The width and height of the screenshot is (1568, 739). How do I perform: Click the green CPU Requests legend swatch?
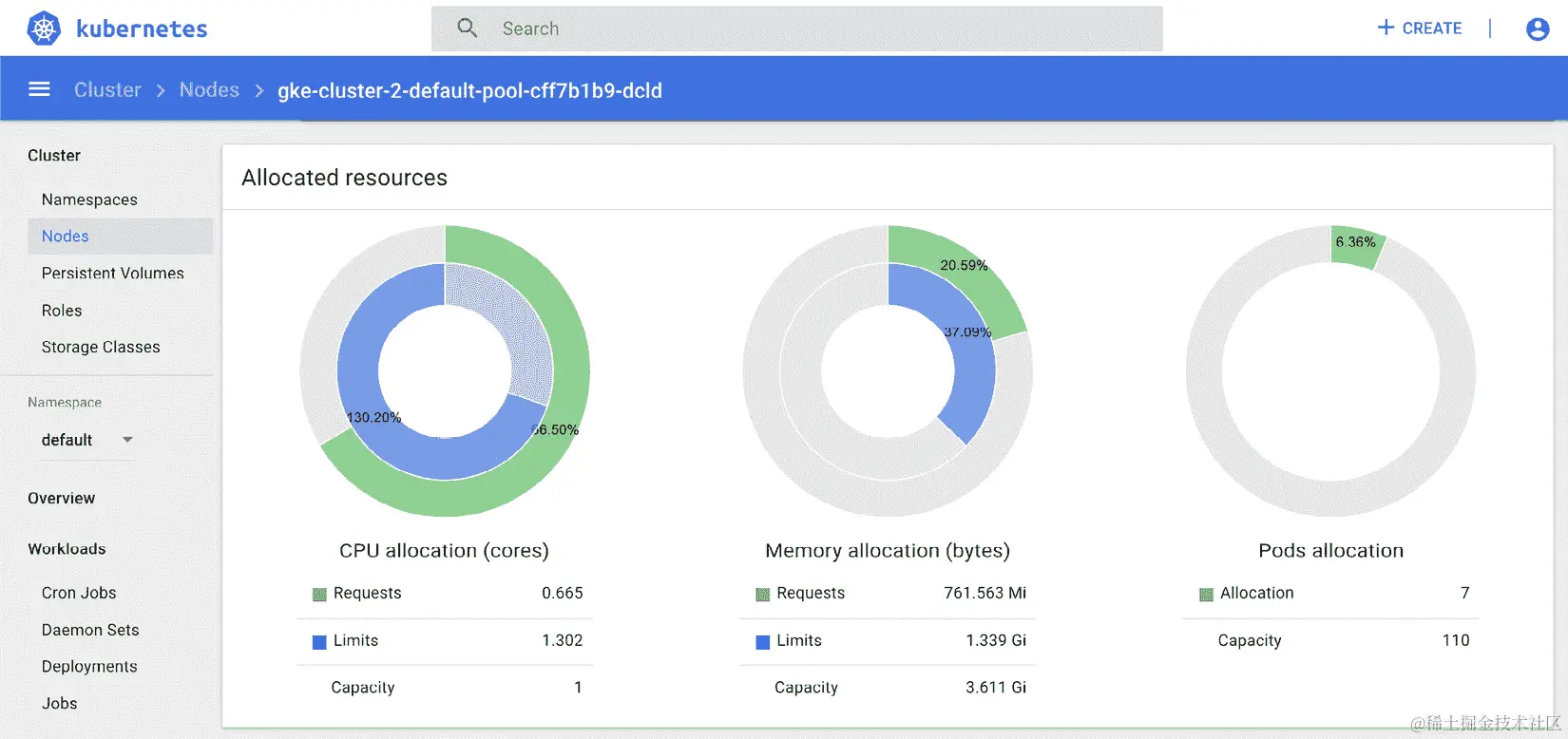click(319, 595)
